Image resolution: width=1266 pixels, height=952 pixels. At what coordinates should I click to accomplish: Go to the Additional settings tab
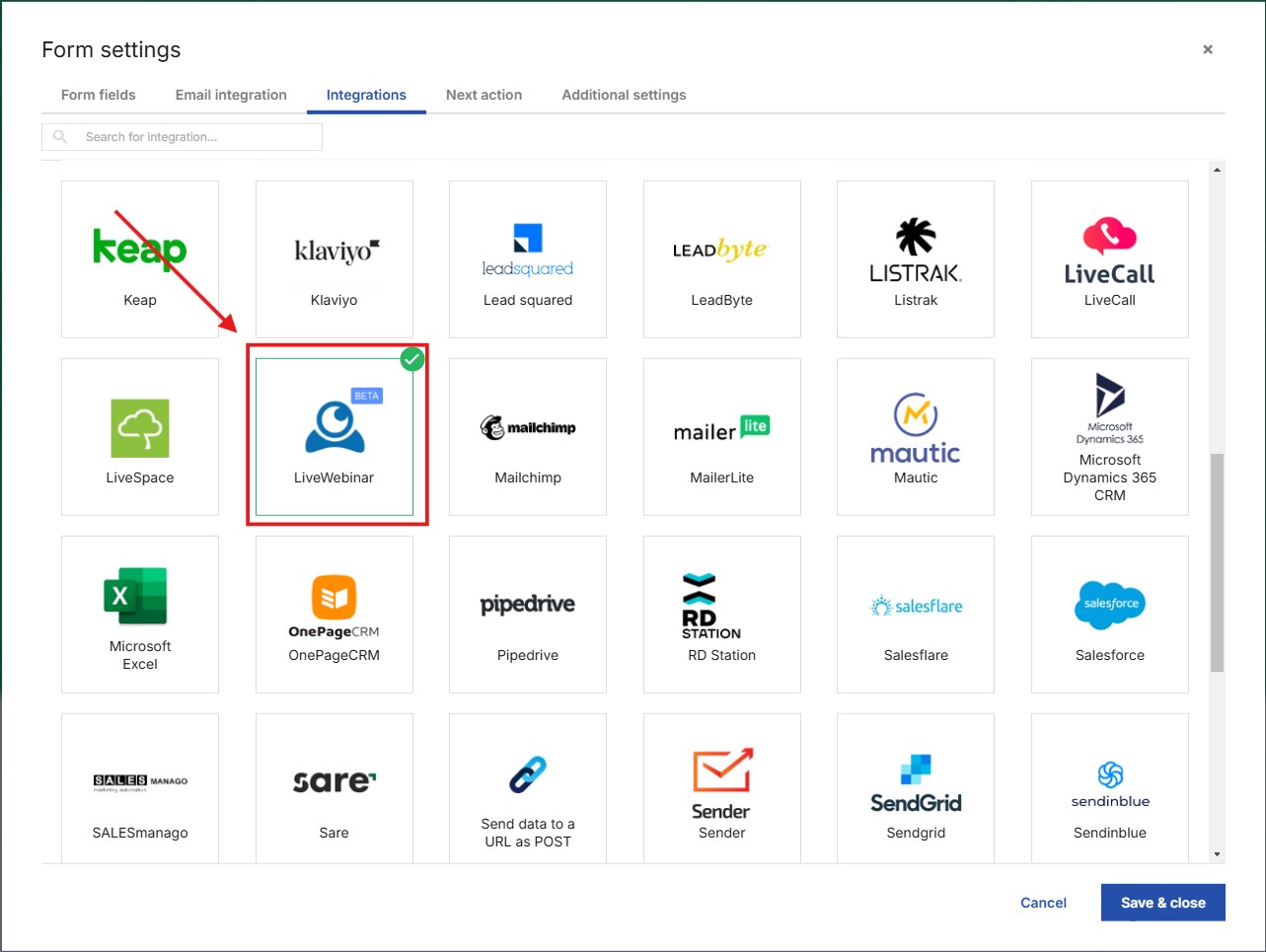(x=624, y=95)
